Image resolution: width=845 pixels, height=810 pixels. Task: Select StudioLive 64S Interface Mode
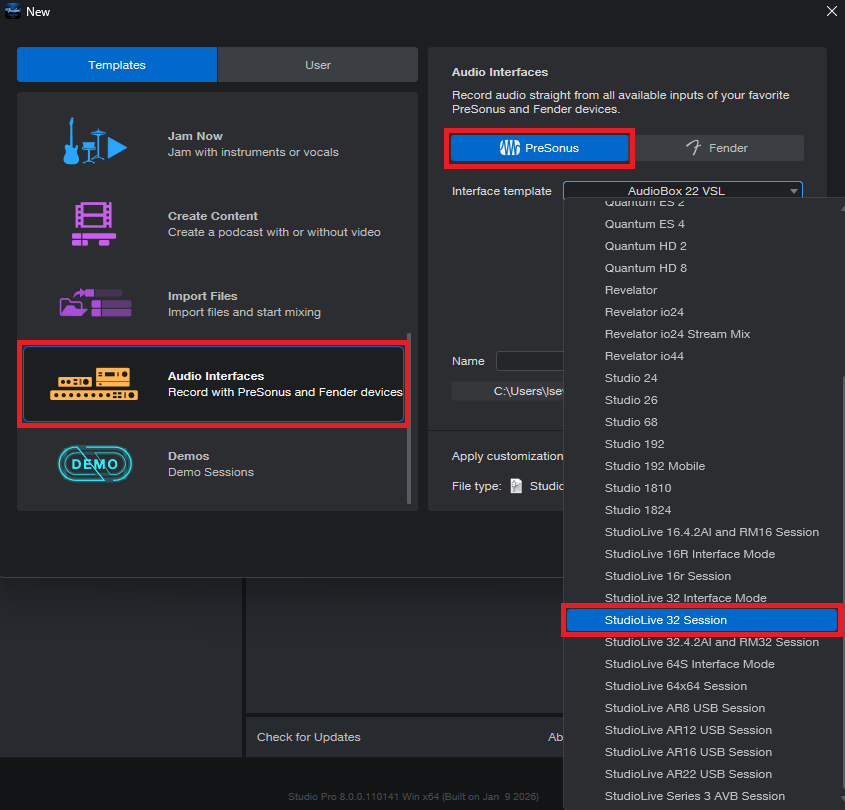(x=703, y=664)
